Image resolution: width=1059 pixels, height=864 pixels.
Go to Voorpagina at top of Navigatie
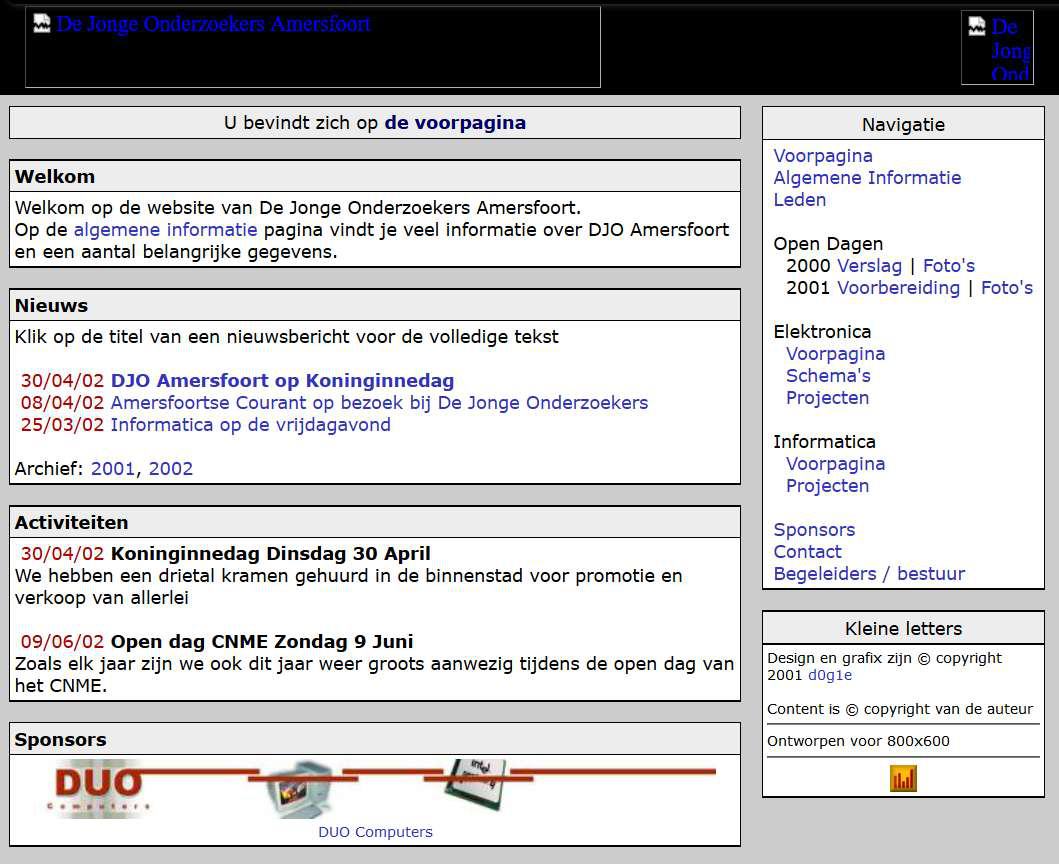[823, 156]
